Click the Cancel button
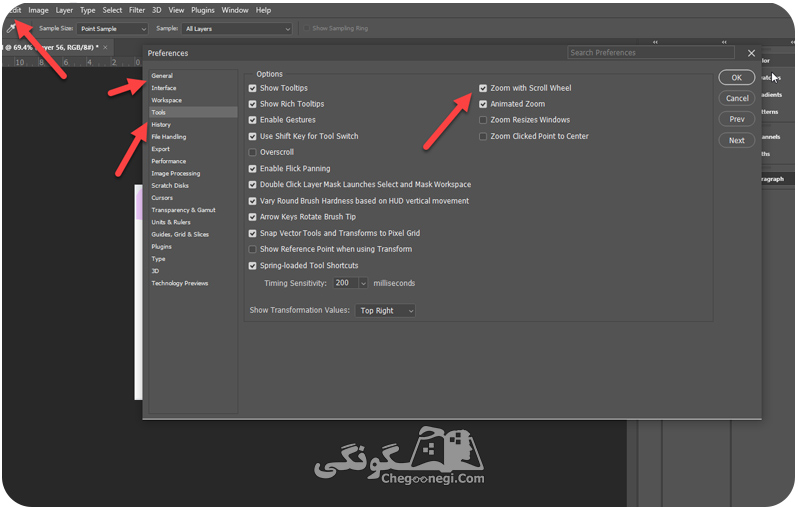798x508 pixels. [x=736, y=98]
